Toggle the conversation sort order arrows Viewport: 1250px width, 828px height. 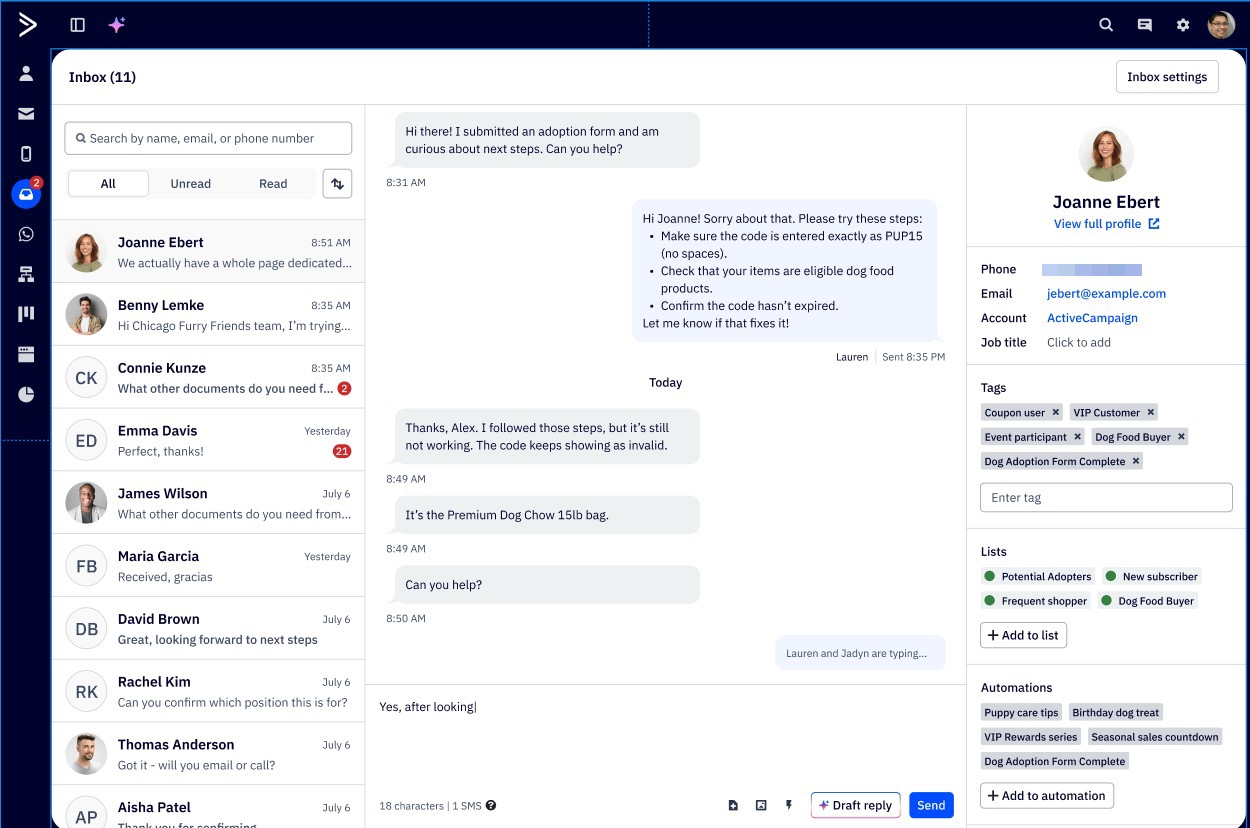pos(337,183)
